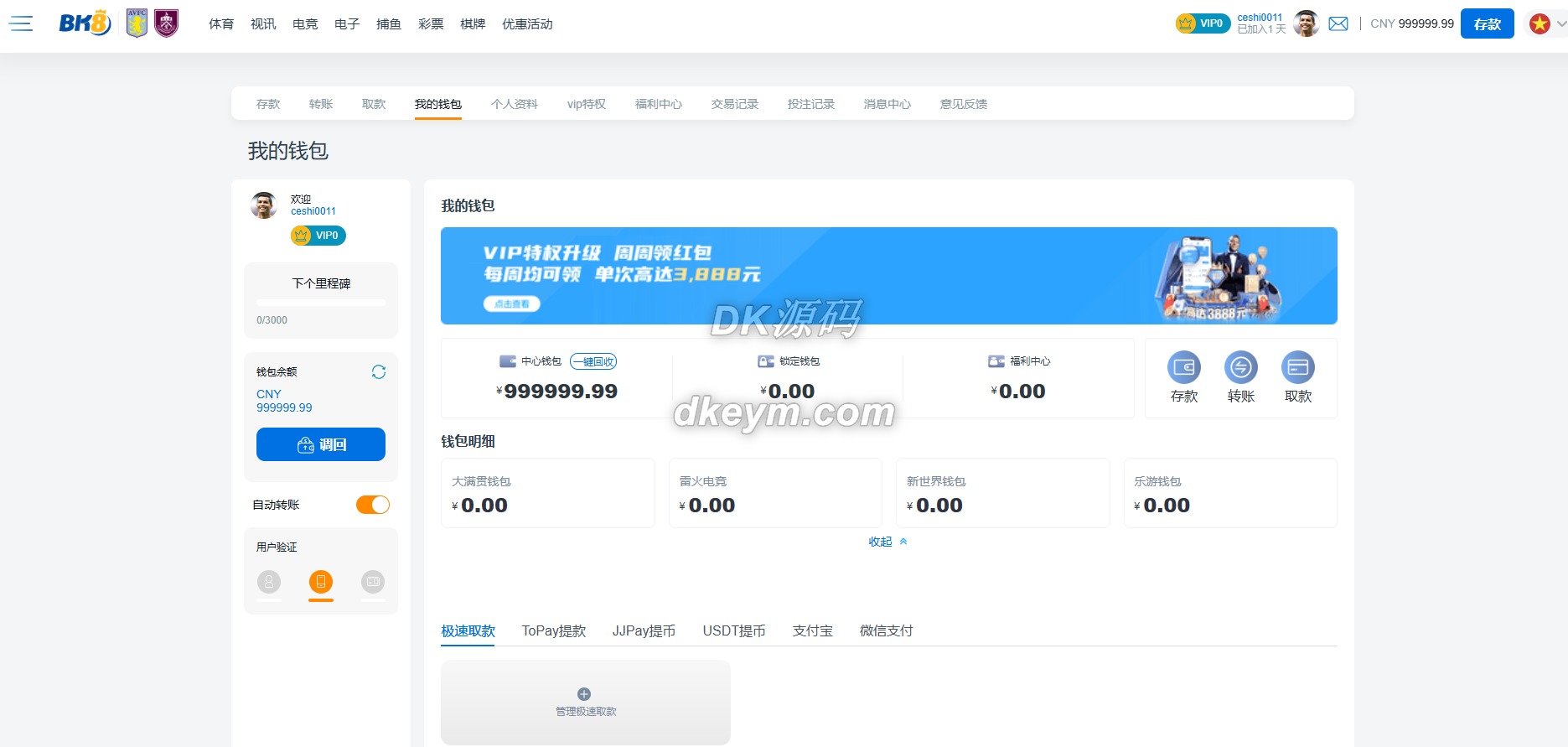
Task: Click the round withdraw (取款) card icon
Action: coord(1297,367)
